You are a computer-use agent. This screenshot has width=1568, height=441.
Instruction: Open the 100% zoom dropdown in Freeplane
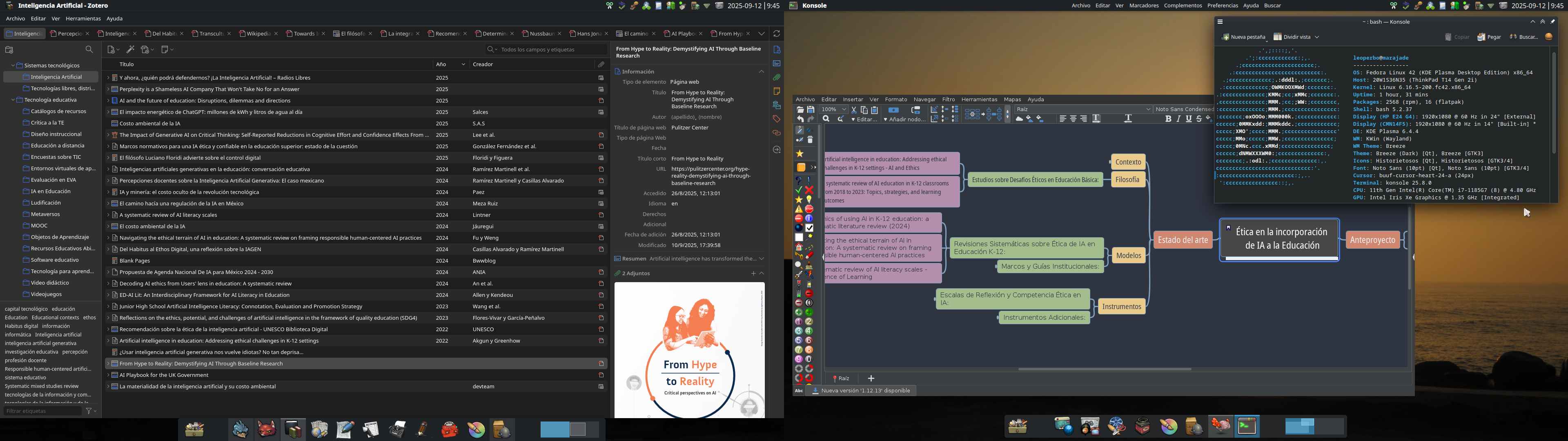[x=834, y=110]
